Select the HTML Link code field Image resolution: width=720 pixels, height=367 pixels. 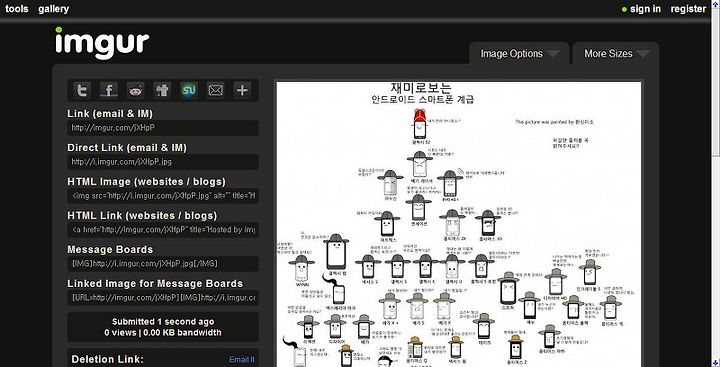pyautogui.click(x=163, y=230)
